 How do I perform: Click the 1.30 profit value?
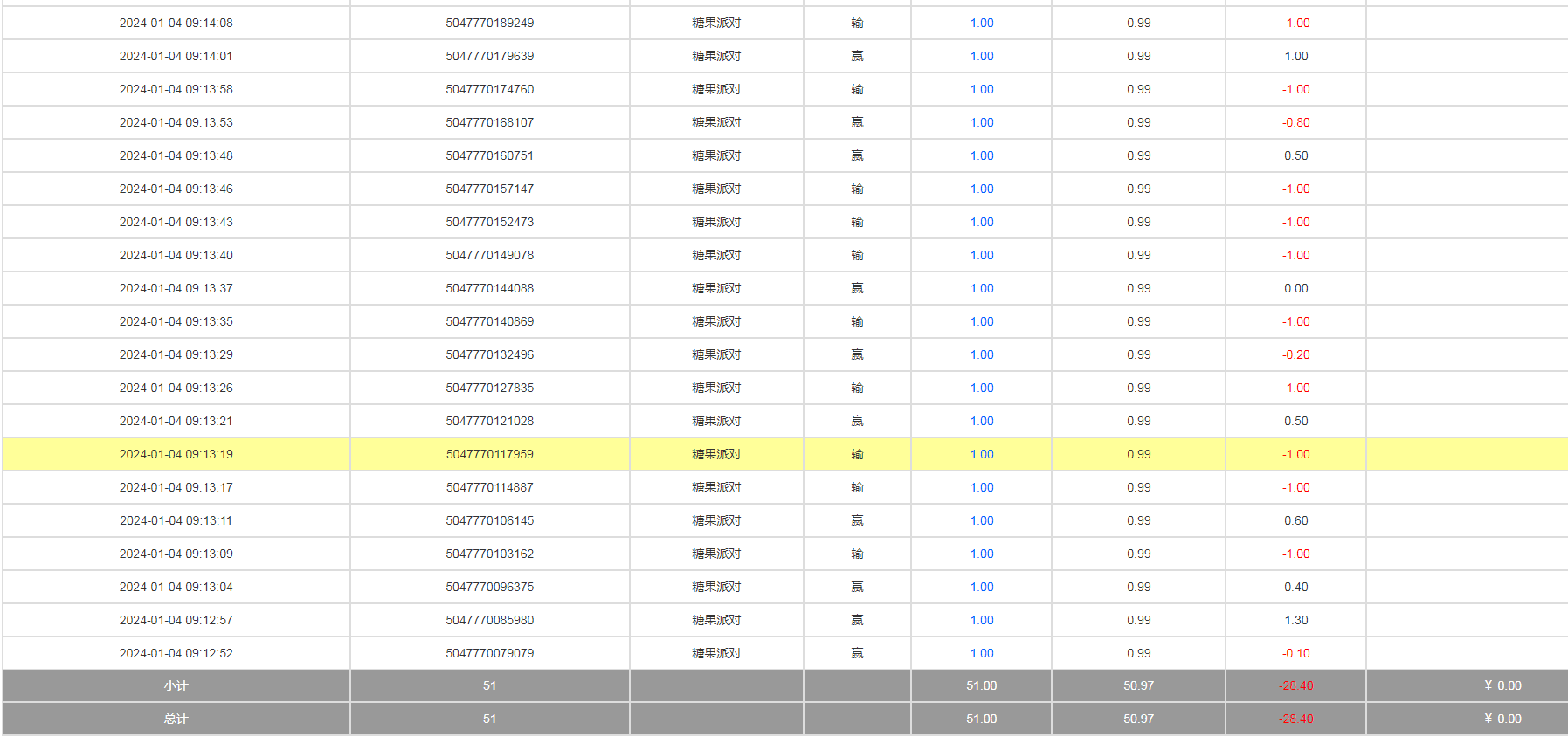pos(1295,620)
